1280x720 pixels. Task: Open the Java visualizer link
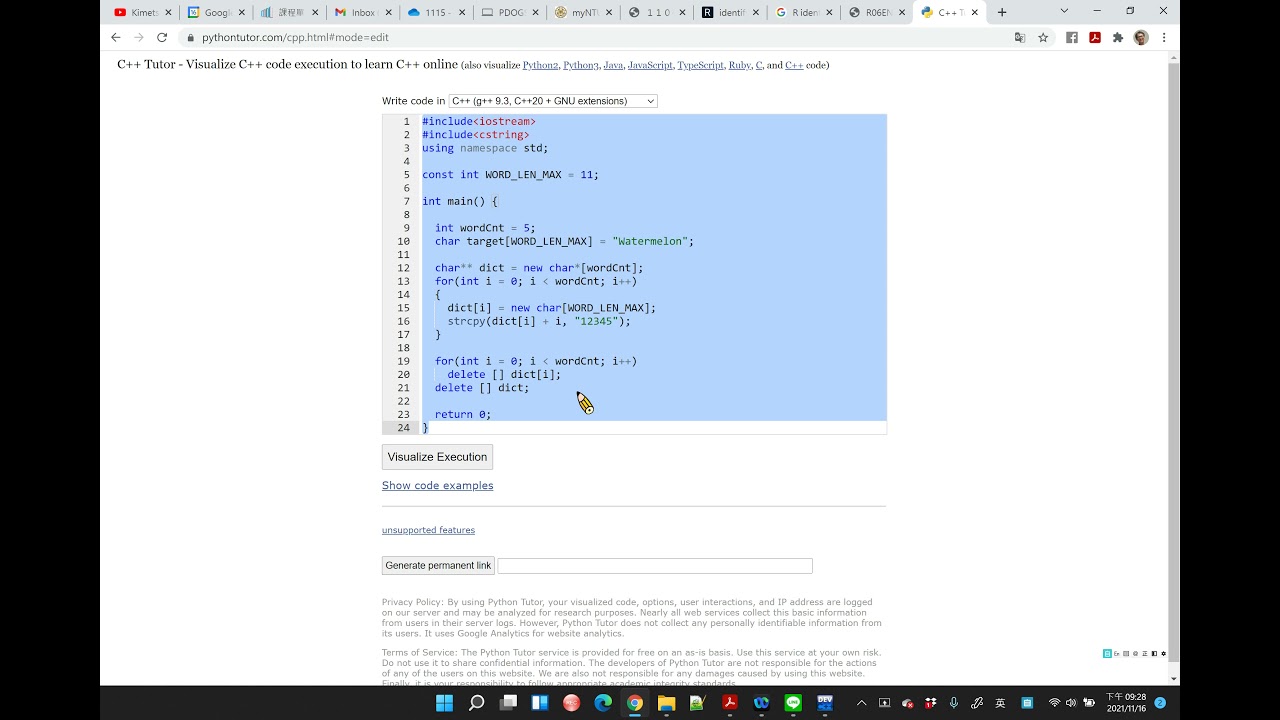(613, 65)
